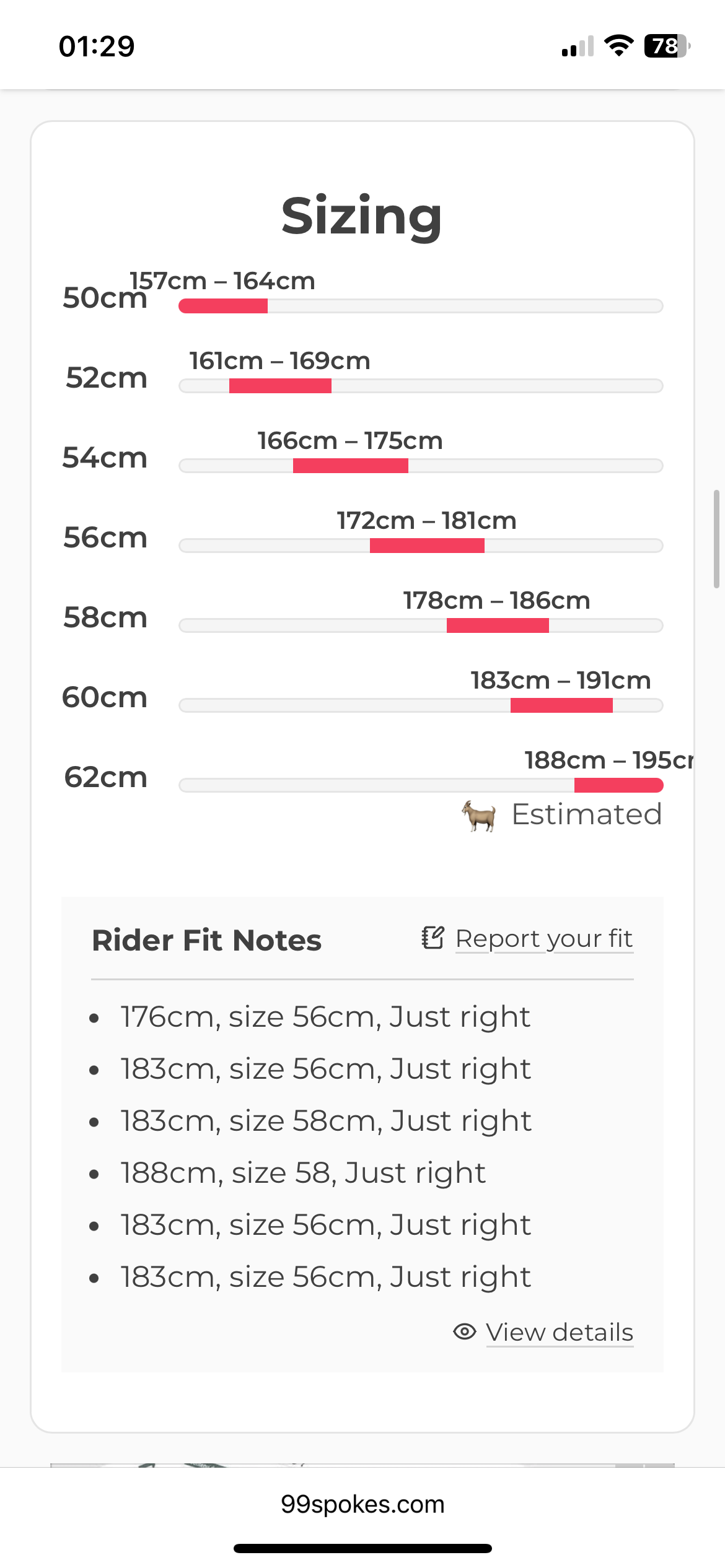725x1568 pixels.
Task: Tap the 99spokes.com address bar
Action: click(362, 1504)
